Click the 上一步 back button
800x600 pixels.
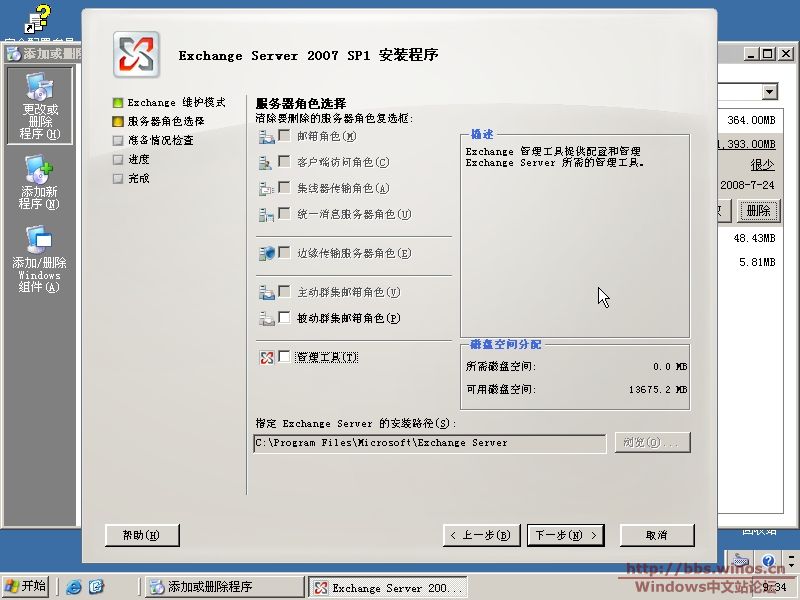point(481,535)
